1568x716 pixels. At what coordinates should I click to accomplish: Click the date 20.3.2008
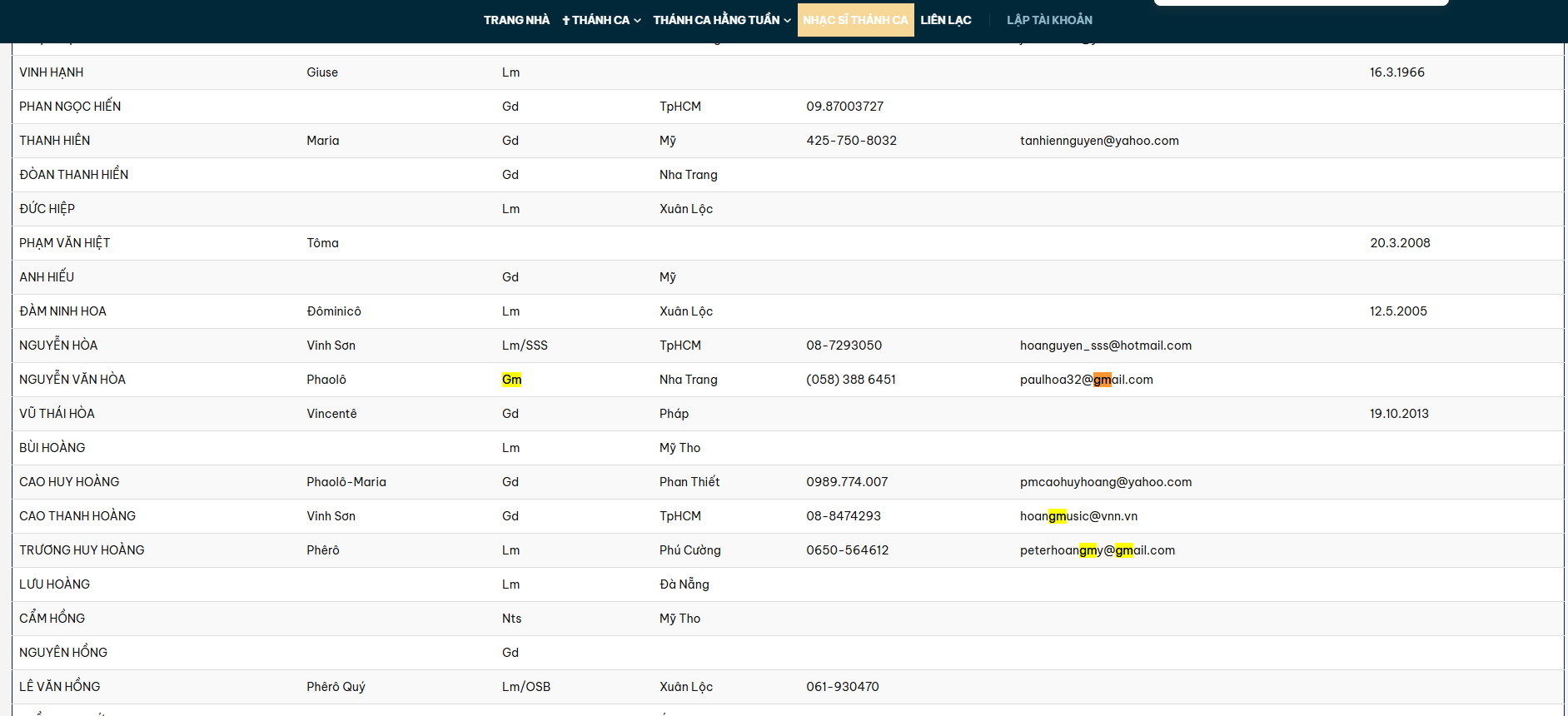click(1400, 243)
